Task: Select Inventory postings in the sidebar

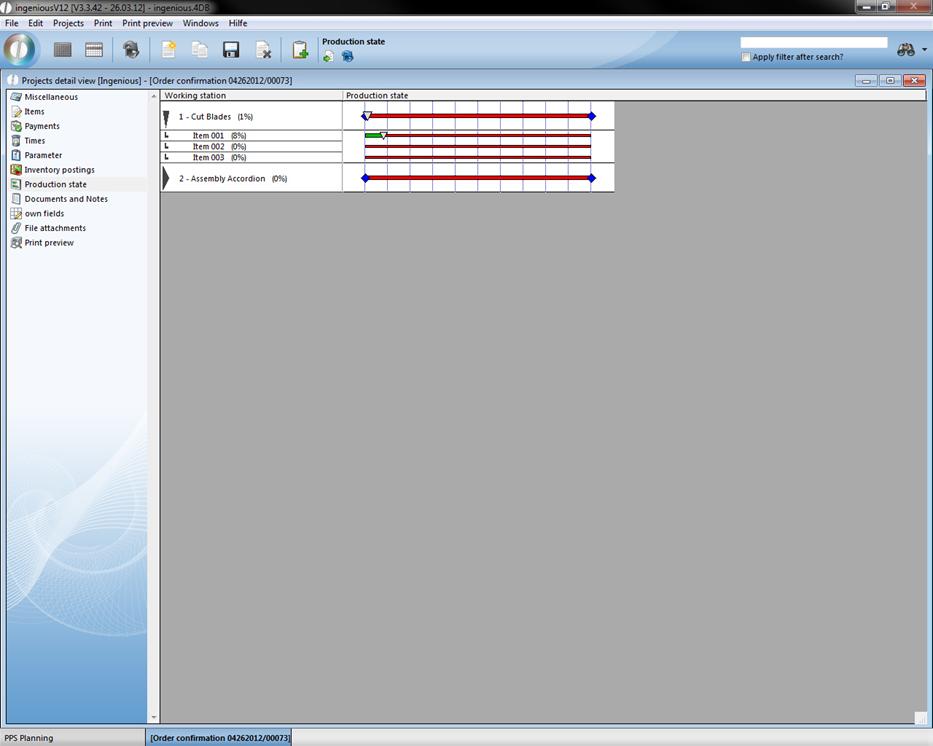Action: click(59, 170)
